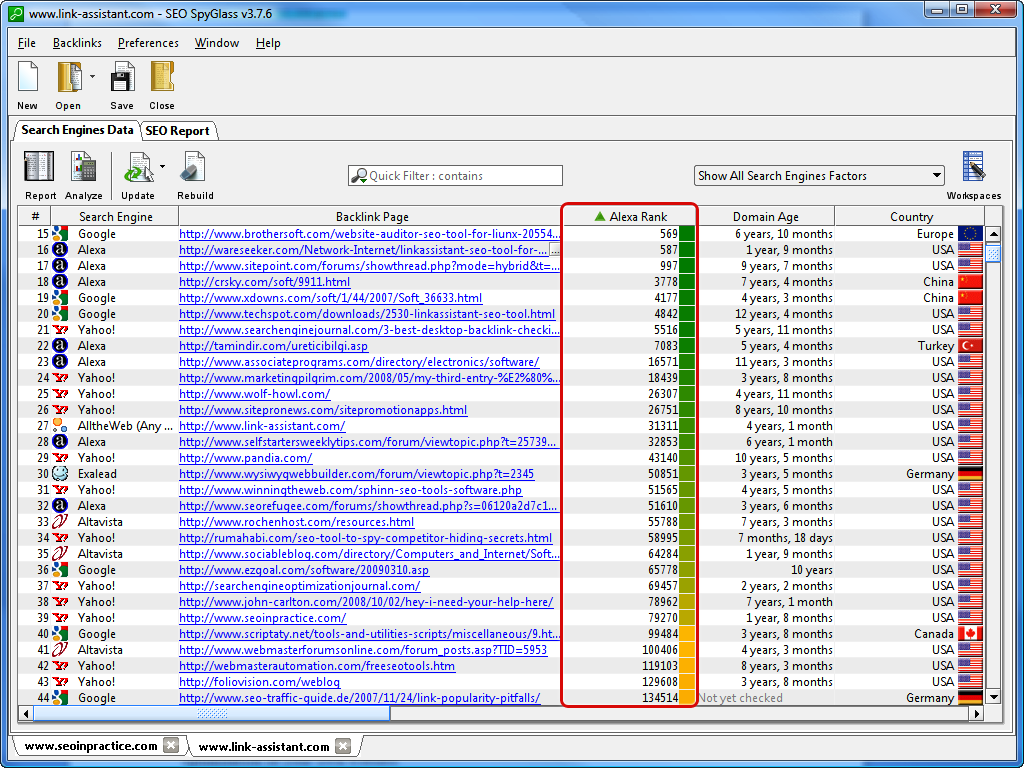This screenshot has height=768, width=1024.
Task: Click the Yahoo icon in row 21
Action: (60, 330)
